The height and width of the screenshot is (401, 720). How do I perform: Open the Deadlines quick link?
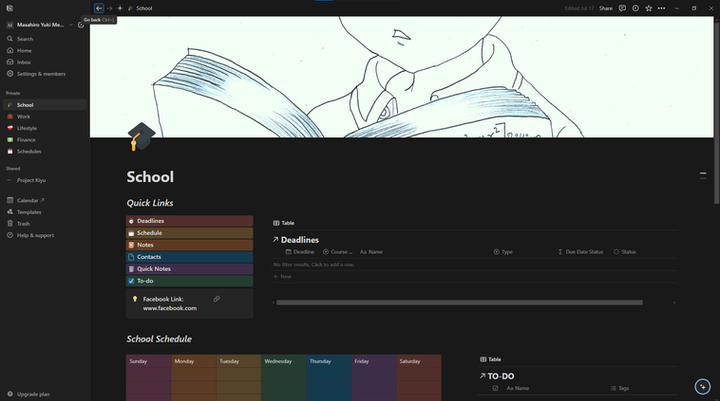pos(189,221)
